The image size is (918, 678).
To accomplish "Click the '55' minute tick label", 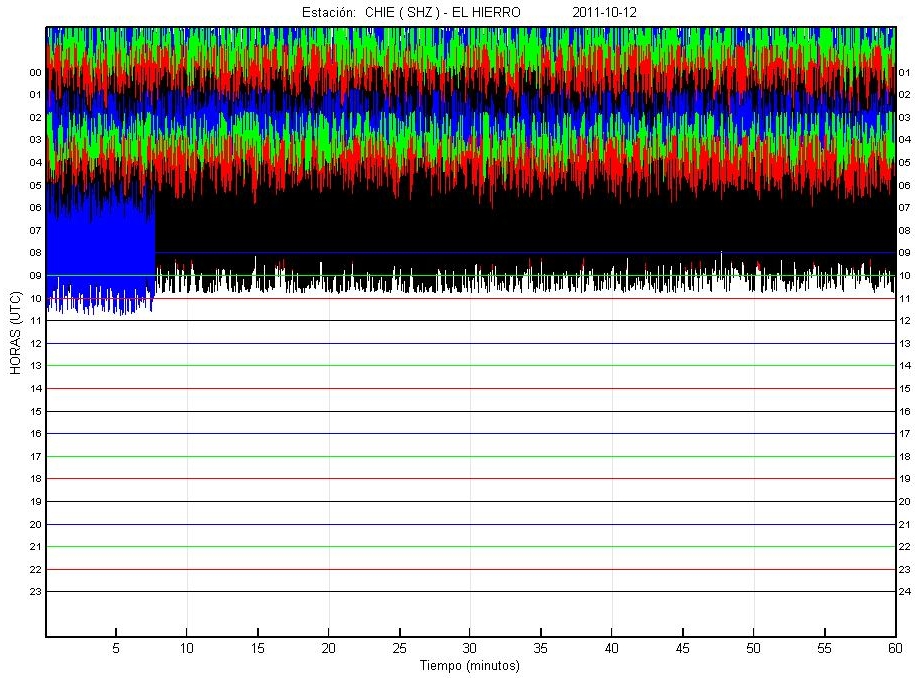I will click(824, 648).
